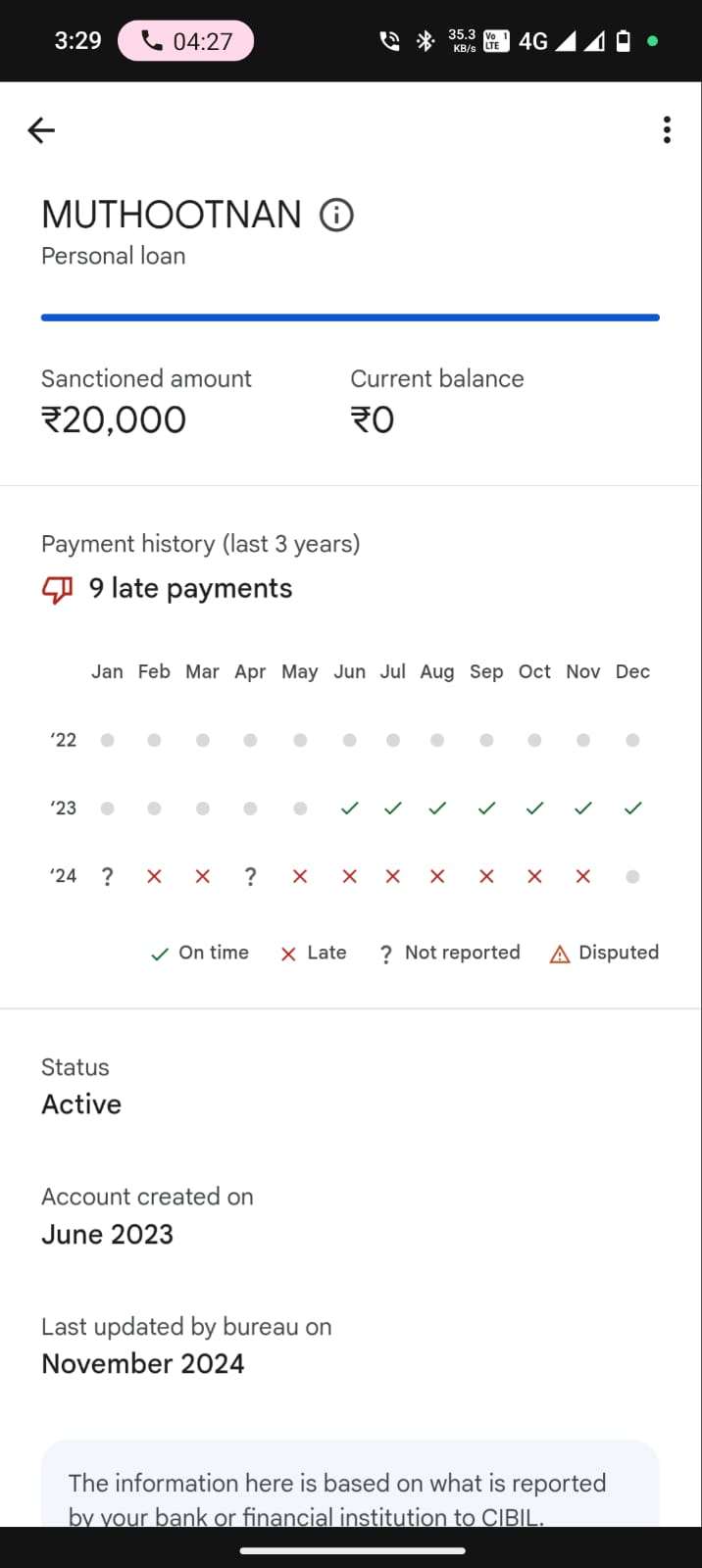
Task: Tap the Not reported legend label
Action: coord(462,953)
